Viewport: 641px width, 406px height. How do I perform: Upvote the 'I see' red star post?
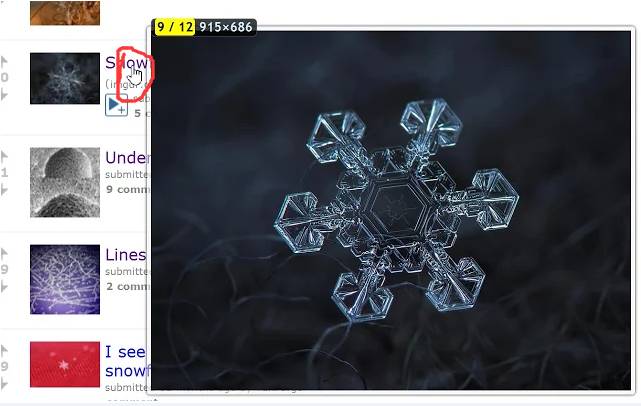pos(4,350)
